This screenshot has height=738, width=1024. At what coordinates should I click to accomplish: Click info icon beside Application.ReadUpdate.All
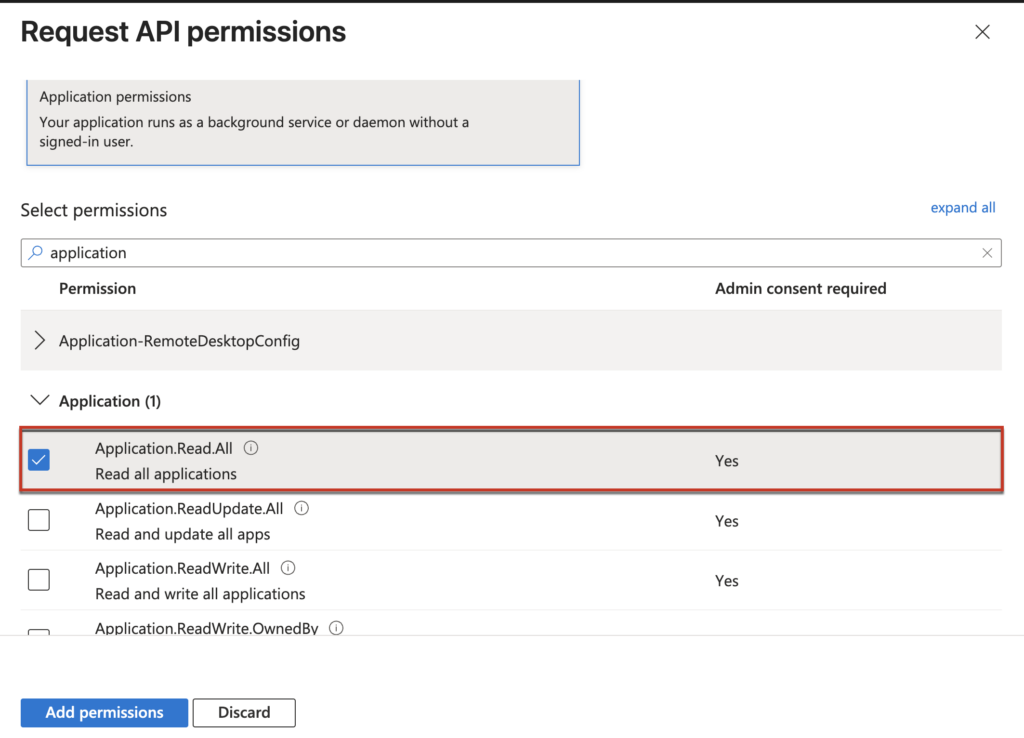point(301,508)
